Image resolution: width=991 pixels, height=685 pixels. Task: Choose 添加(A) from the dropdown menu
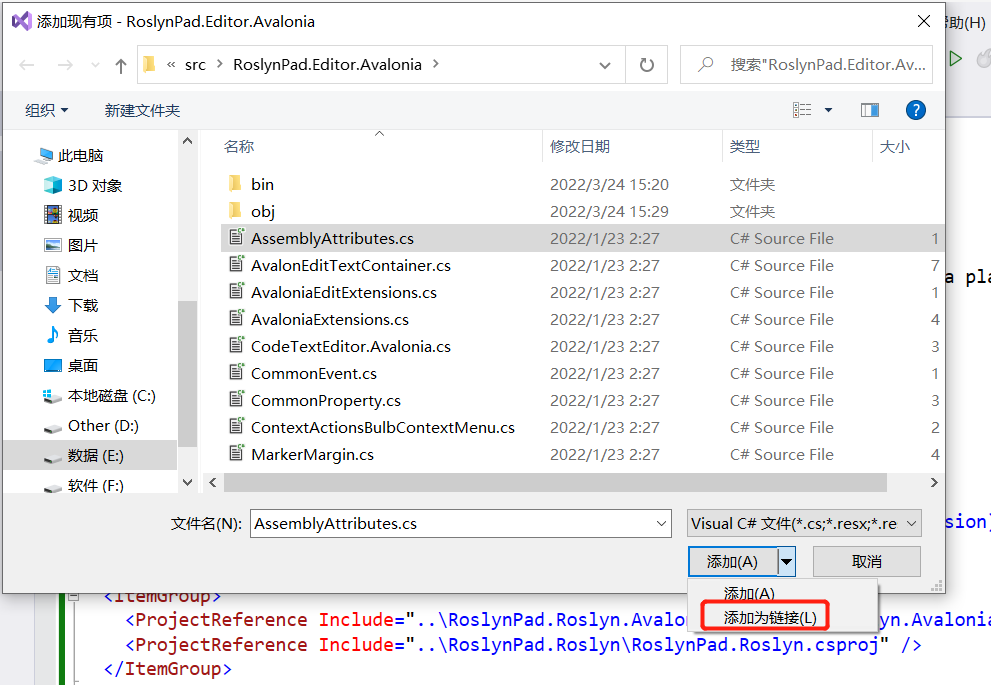(x=749, y=593)
